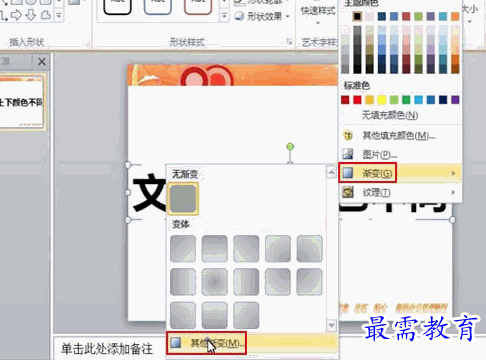Apply from-center radial gradient variant
The image size is (486, 360).
(x=215, y=282)
